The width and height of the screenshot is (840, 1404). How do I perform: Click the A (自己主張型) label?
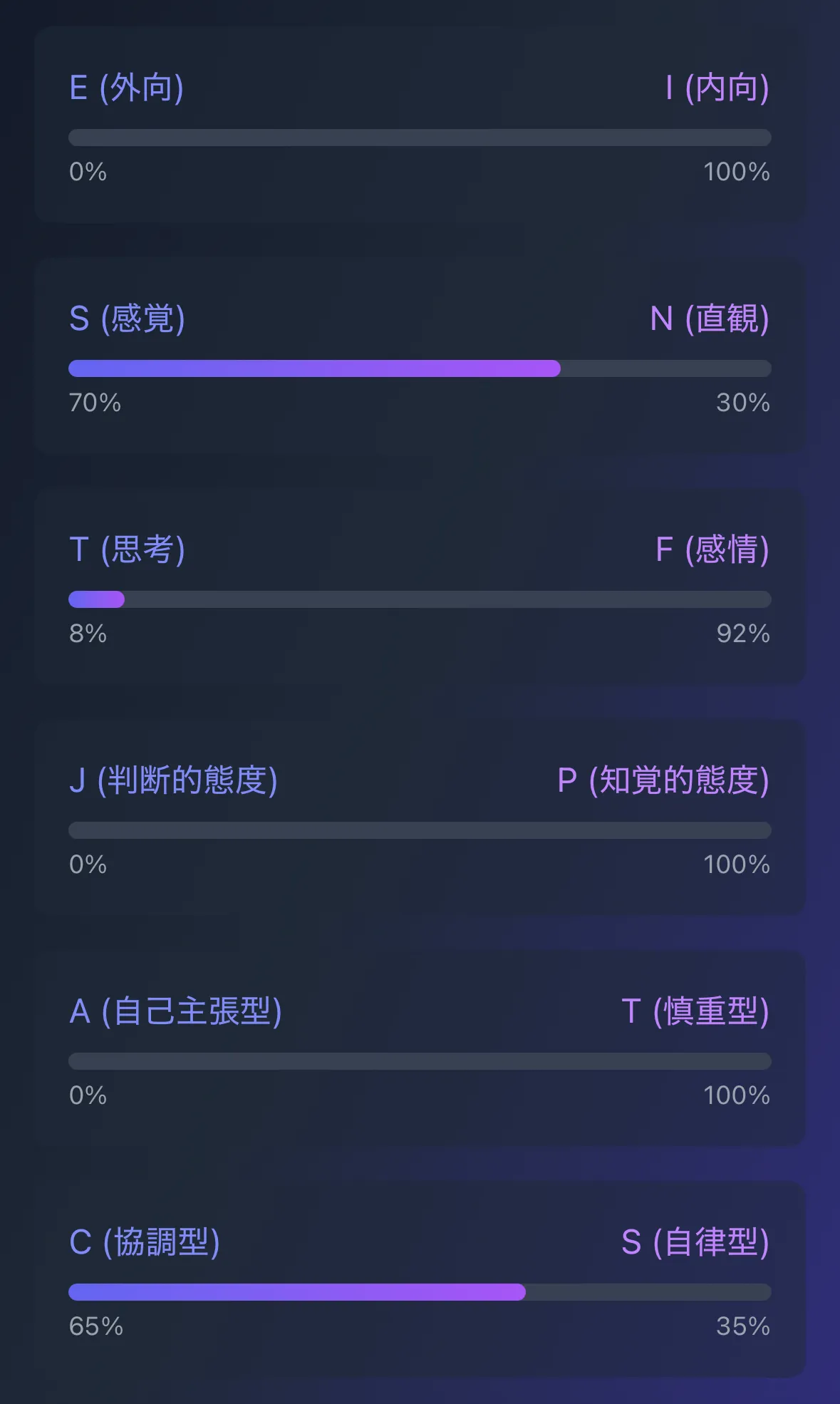tap(176, 1011)
